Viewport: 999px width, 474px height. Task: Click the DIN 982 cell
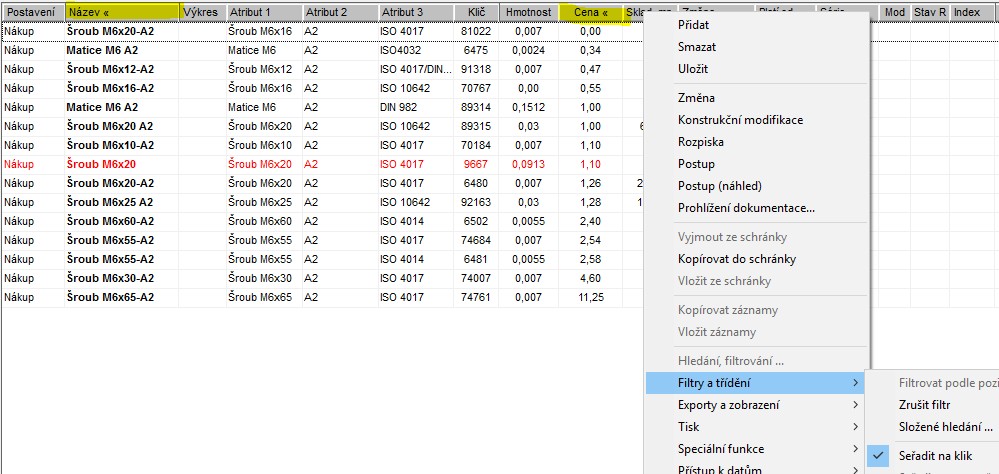[x=416, y=107]
